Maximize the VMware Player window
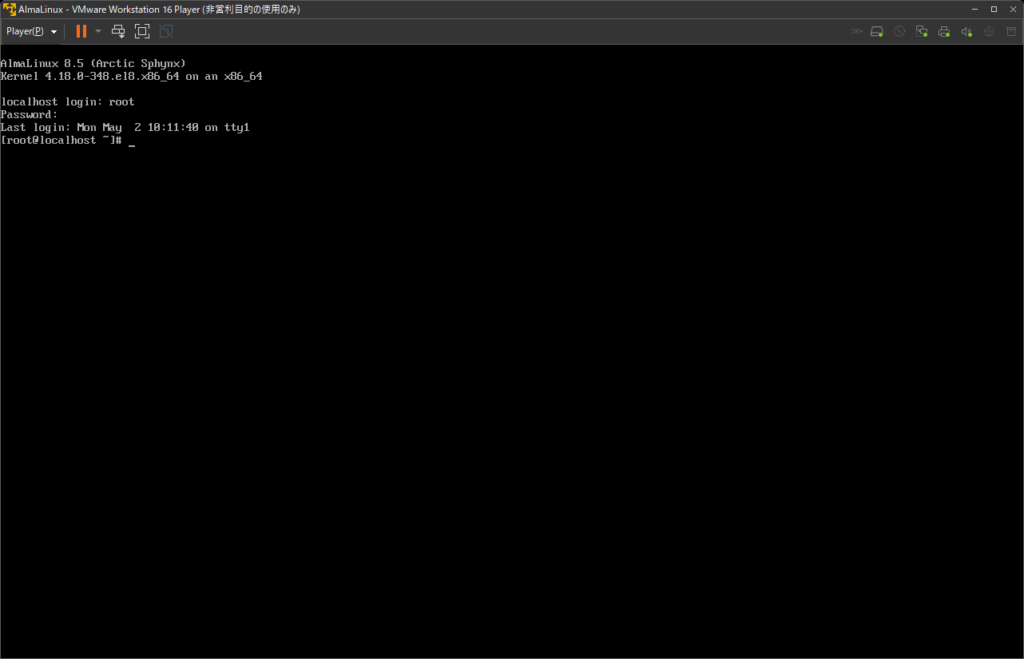This screenshot has width=1024, height=659. tap(994, 9)
